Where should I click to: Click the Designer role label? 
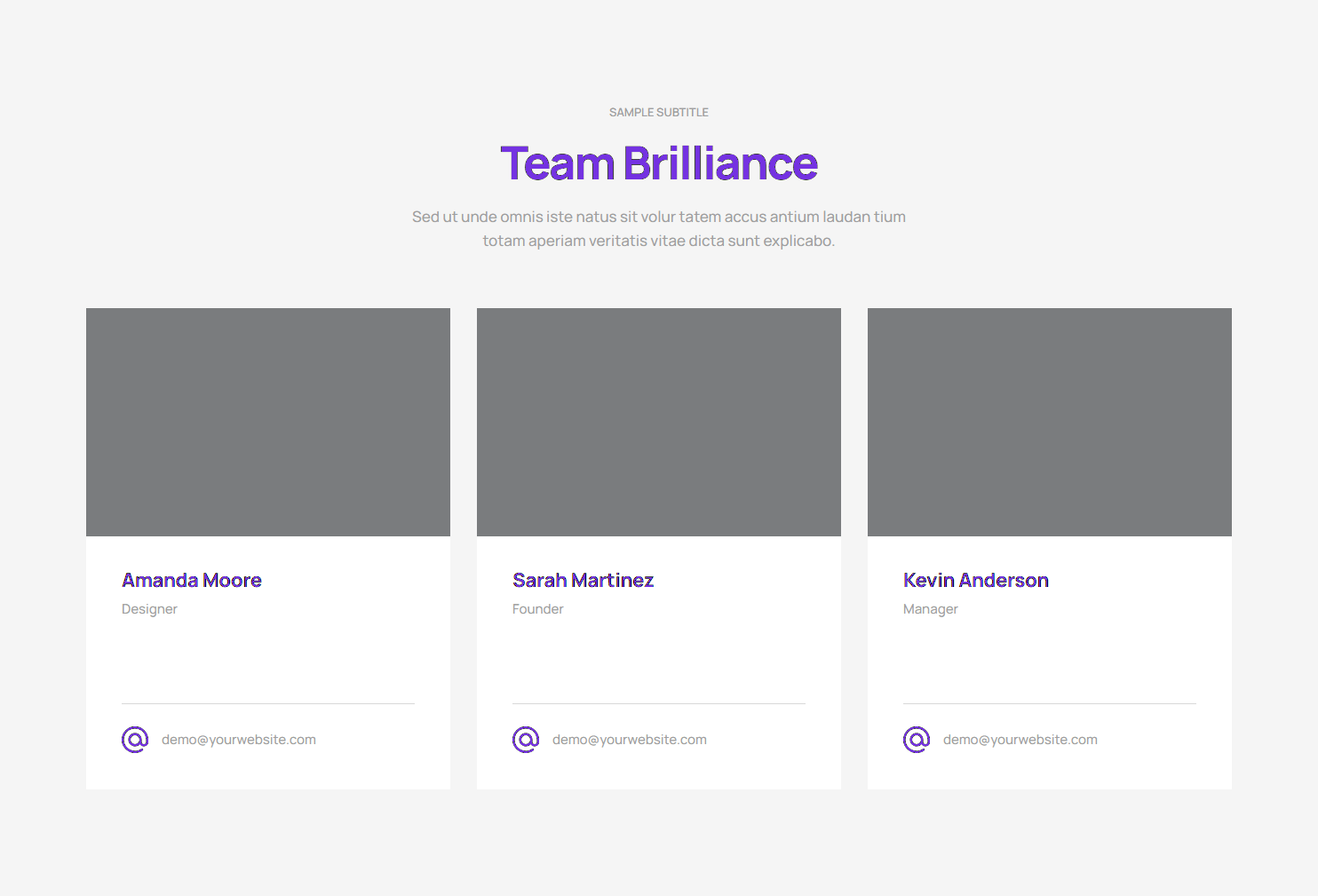click(149, 609)
